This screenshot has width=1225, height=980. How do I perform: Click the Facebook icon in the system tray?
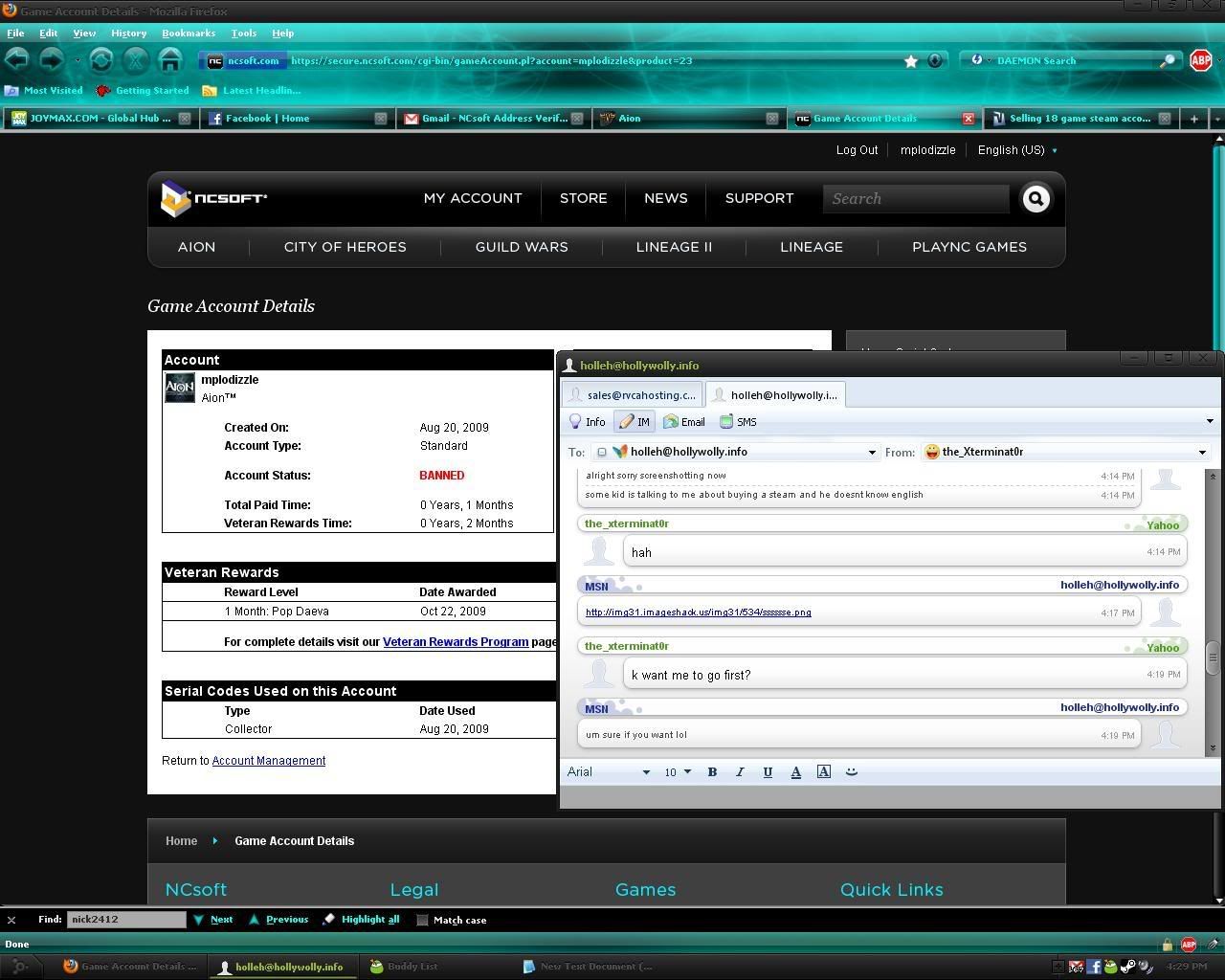[1093, 967]
